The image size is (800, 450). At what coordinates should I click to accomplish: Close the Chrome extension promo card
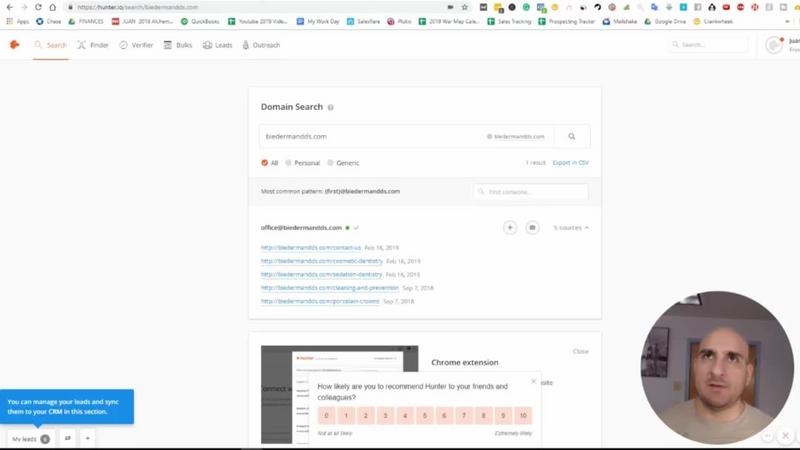pos(581,352)
